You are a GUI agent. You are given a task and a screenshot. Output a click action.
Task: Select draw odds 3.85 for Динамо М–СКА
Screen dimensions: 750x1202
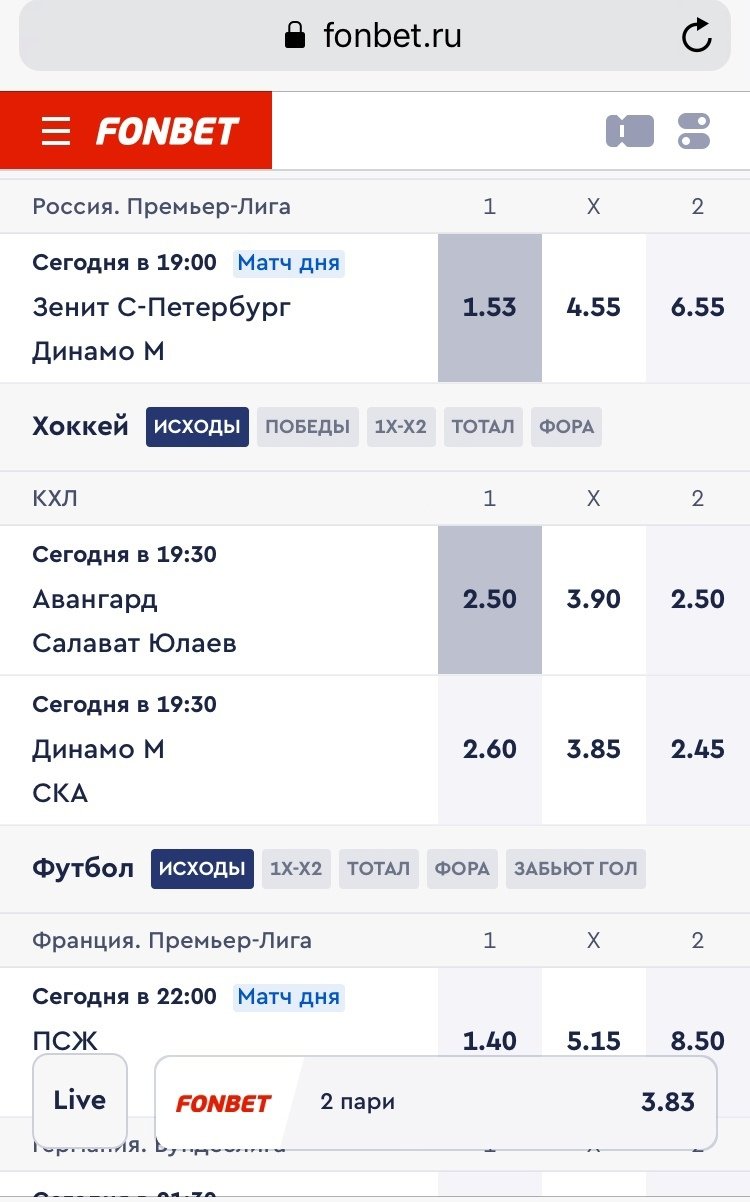593,749
